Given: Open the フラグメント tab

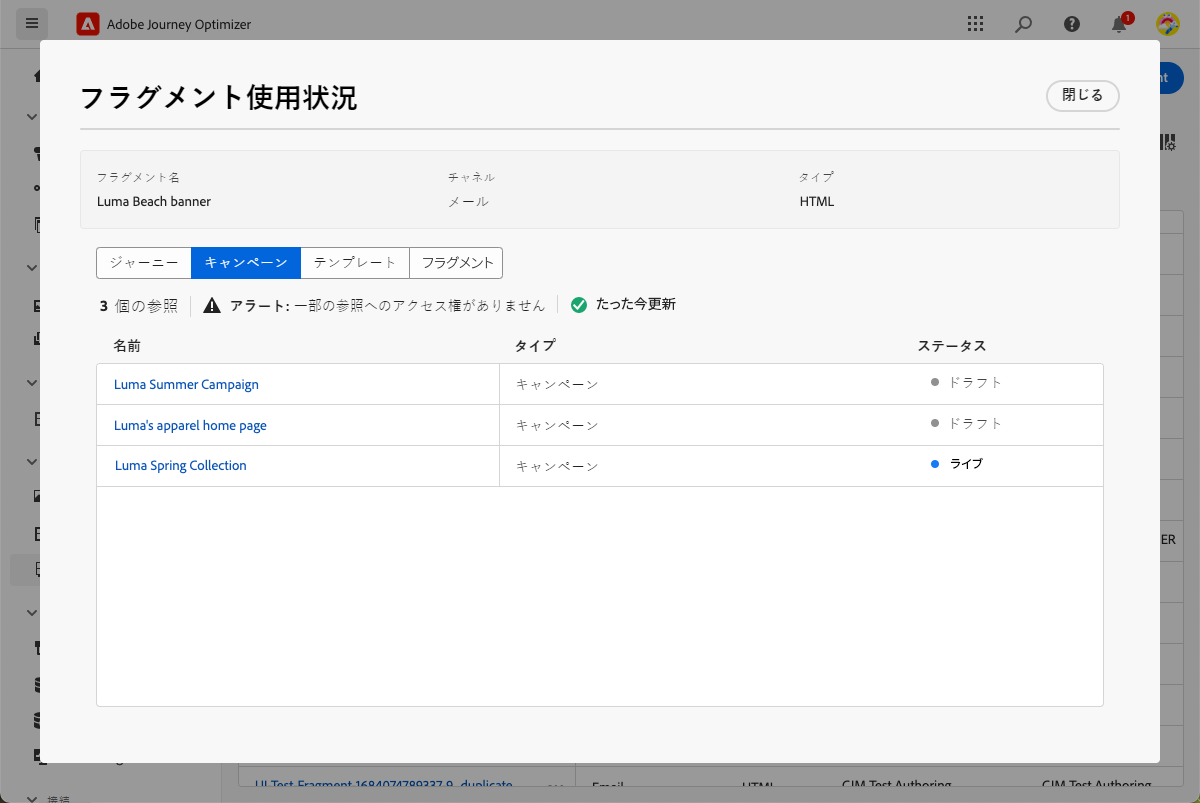Looking at the screenshot, I should (457, 263).
